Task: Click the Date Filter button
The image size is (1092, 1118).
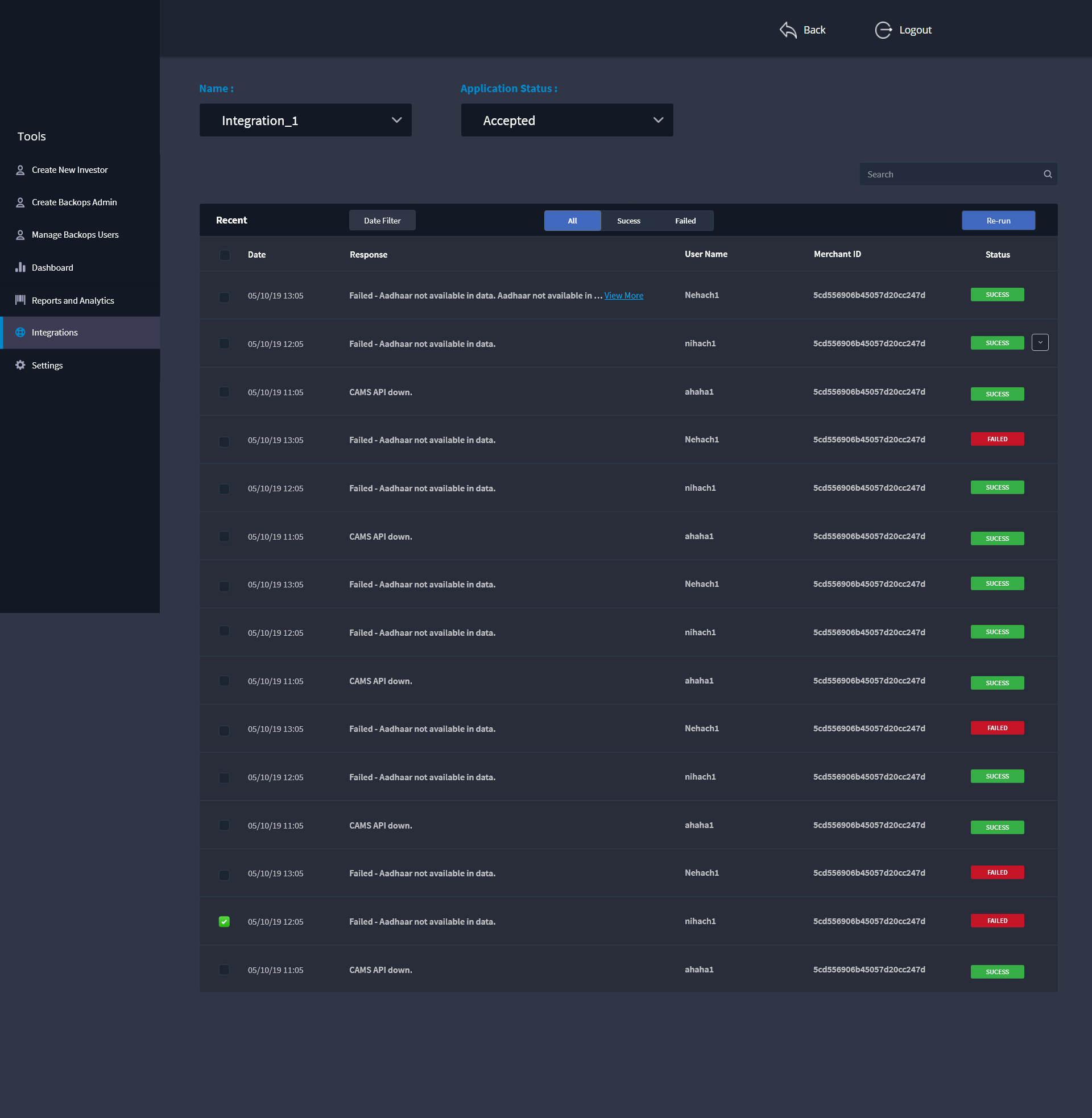Action: coord(382,221)
